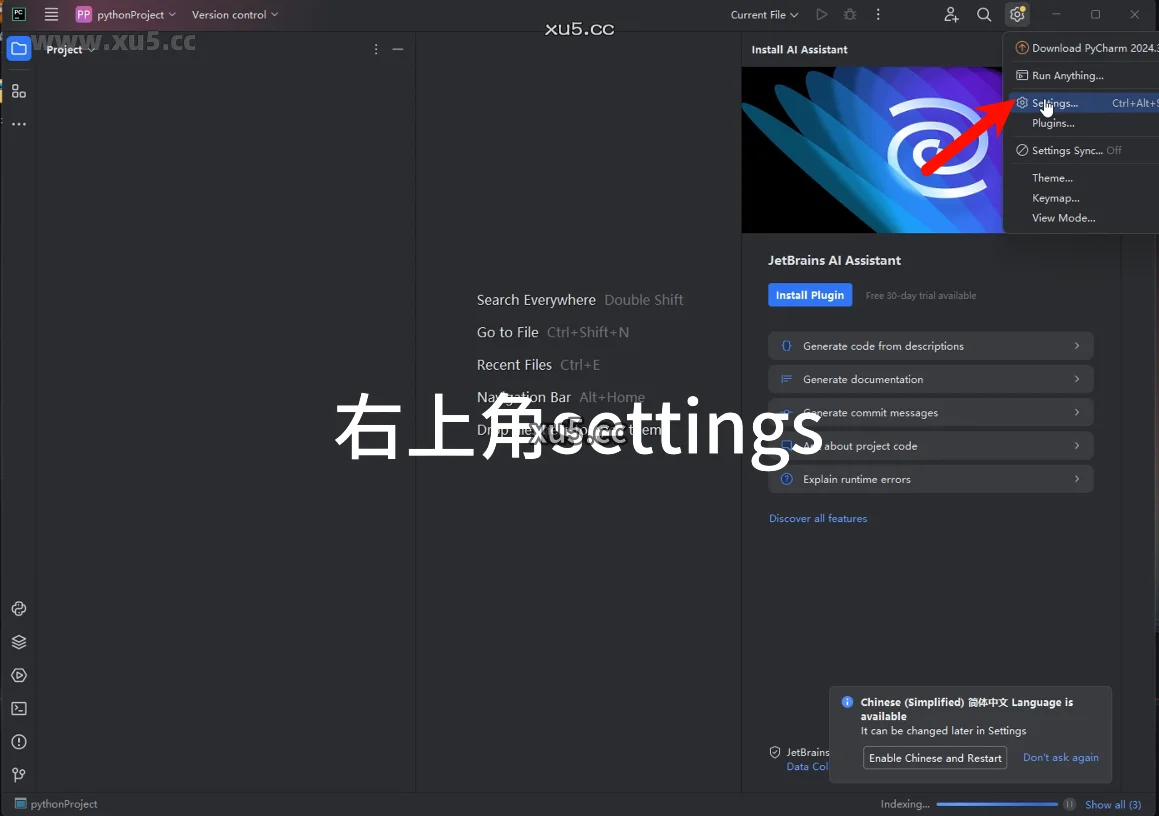Select the Terminal icon in left sidebar
Image resolution: width=1159 pixels, height=816 pixels.
[x=18, y=708]
